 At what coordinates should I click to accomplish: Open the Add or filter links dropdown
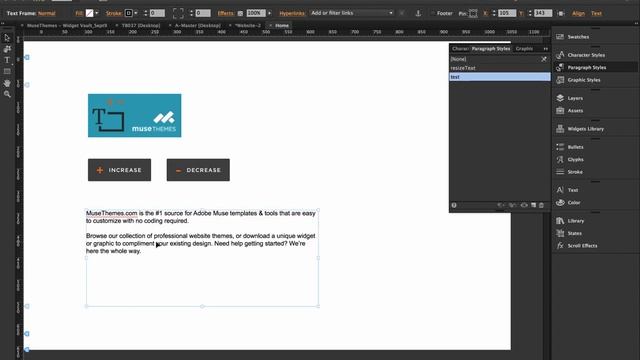click(352, 13)
